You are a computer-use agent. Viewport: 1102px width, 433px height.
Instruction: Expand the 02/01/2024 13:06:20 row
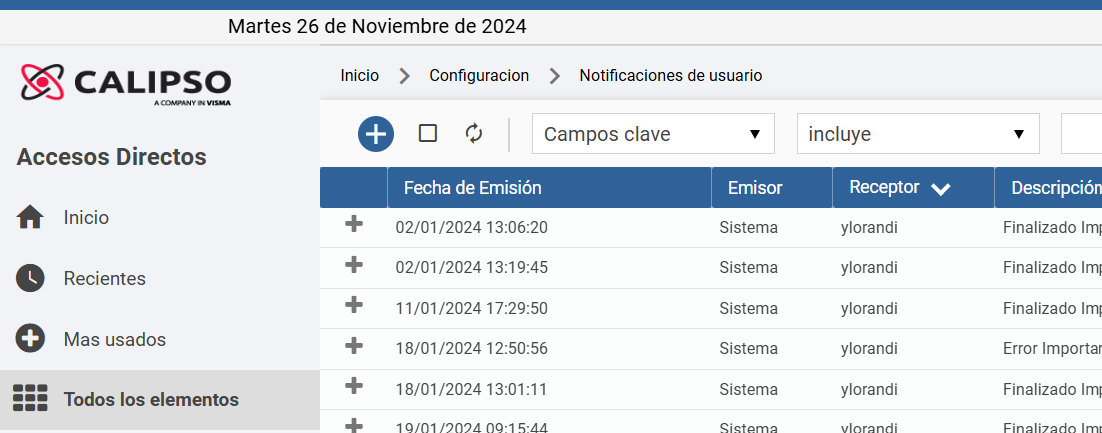click(x=354, y=225)
